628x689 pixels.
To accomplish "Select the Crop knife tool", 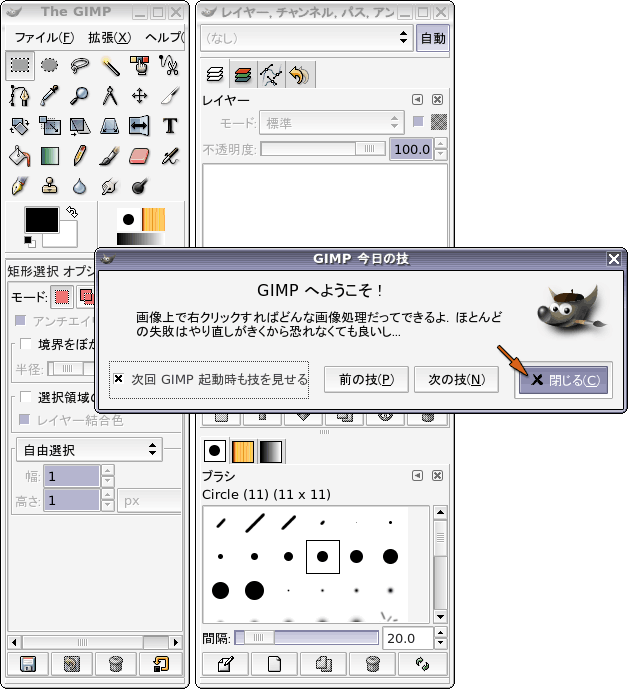I will (x=170, y=96).
